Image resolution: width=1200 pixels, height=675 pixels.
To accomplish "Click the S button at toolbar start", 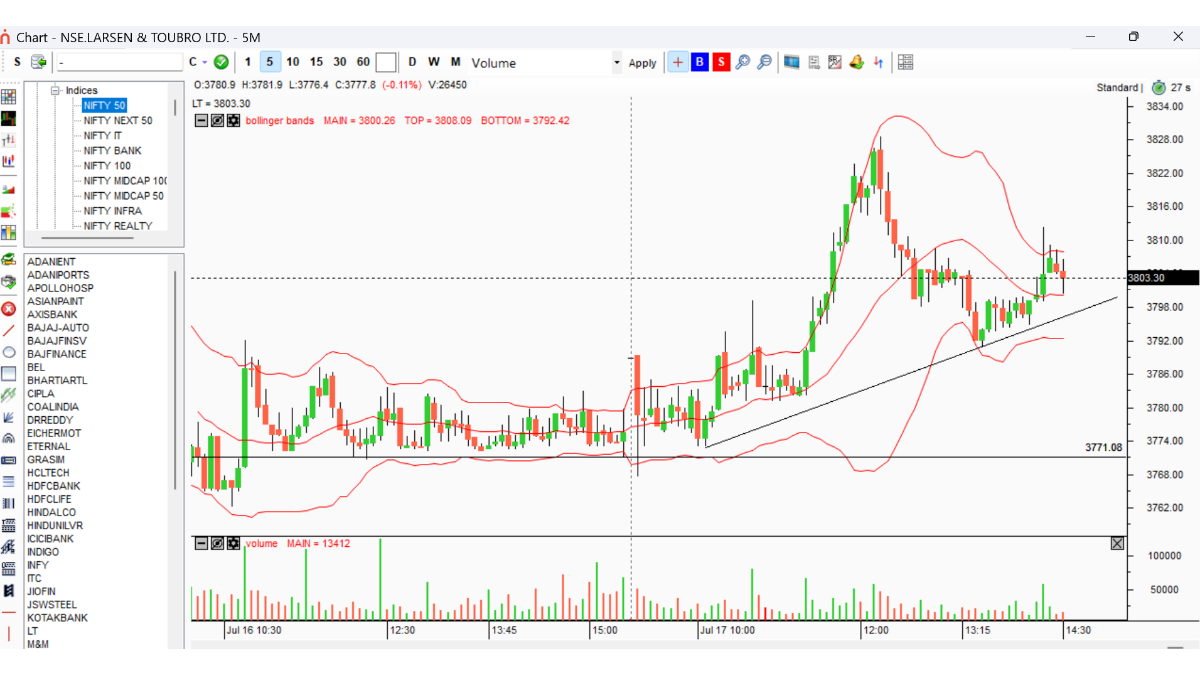I will [x=17, y=62].
